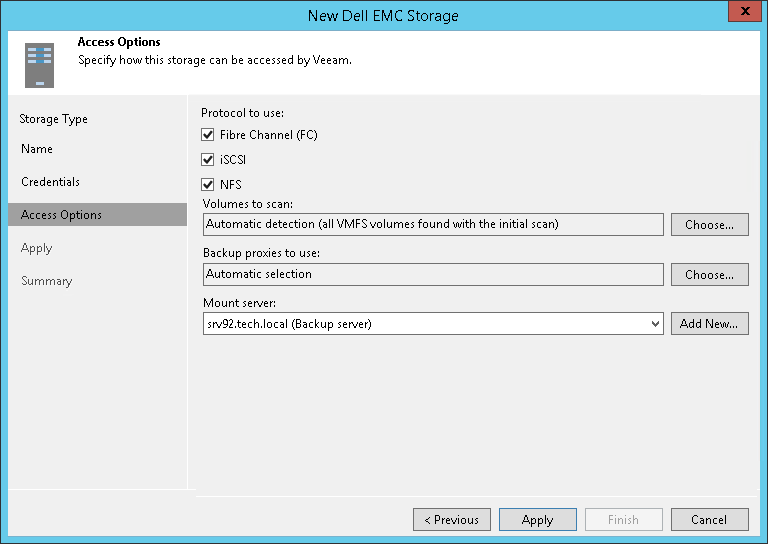This screenshot has height=544, width=768.
Task: Go to the Name step
Action: (x=37, y=149)
